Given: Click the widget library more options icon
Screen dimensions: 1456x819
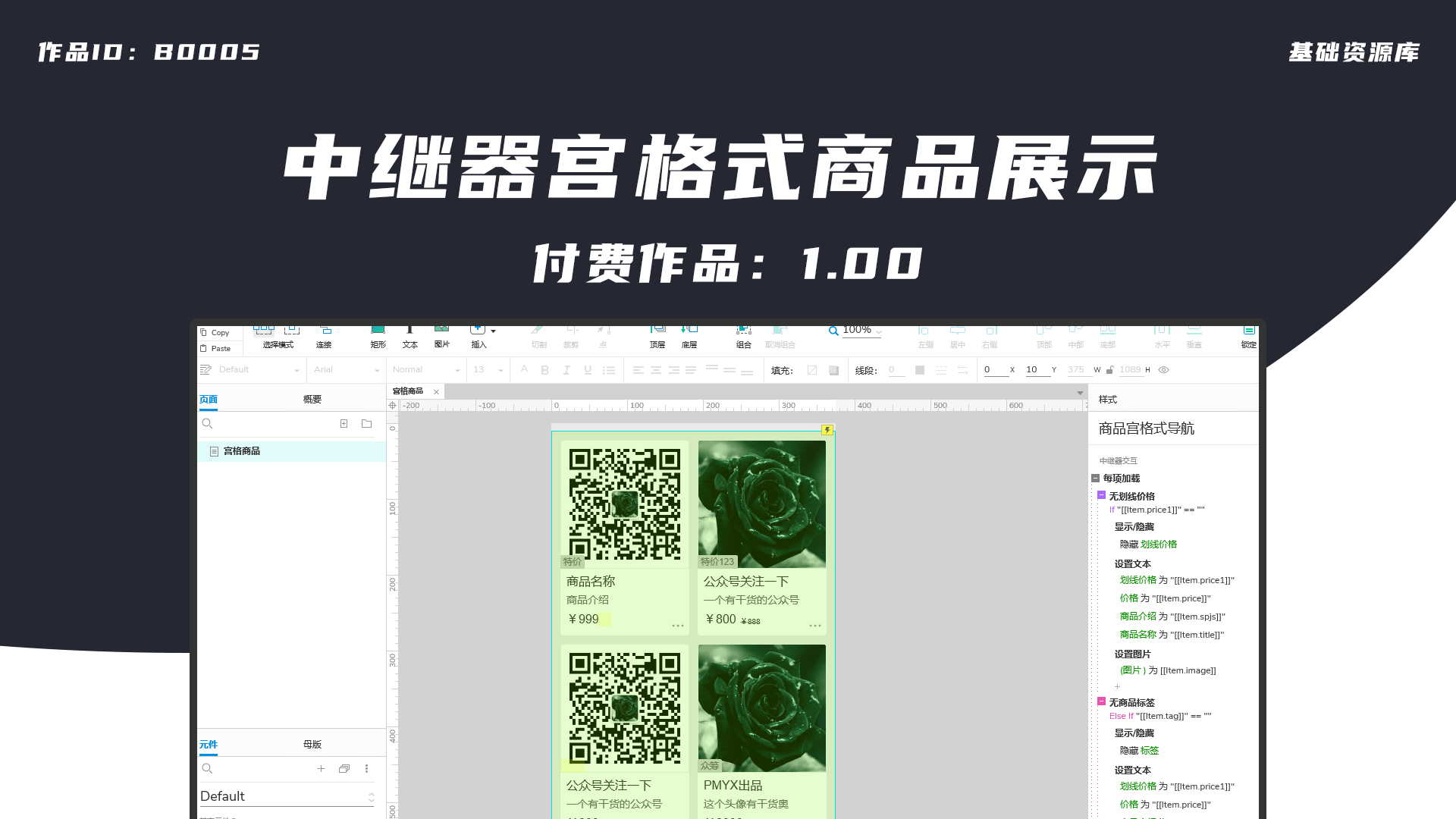Looking at the screenshot, I should tap(367, 769).
